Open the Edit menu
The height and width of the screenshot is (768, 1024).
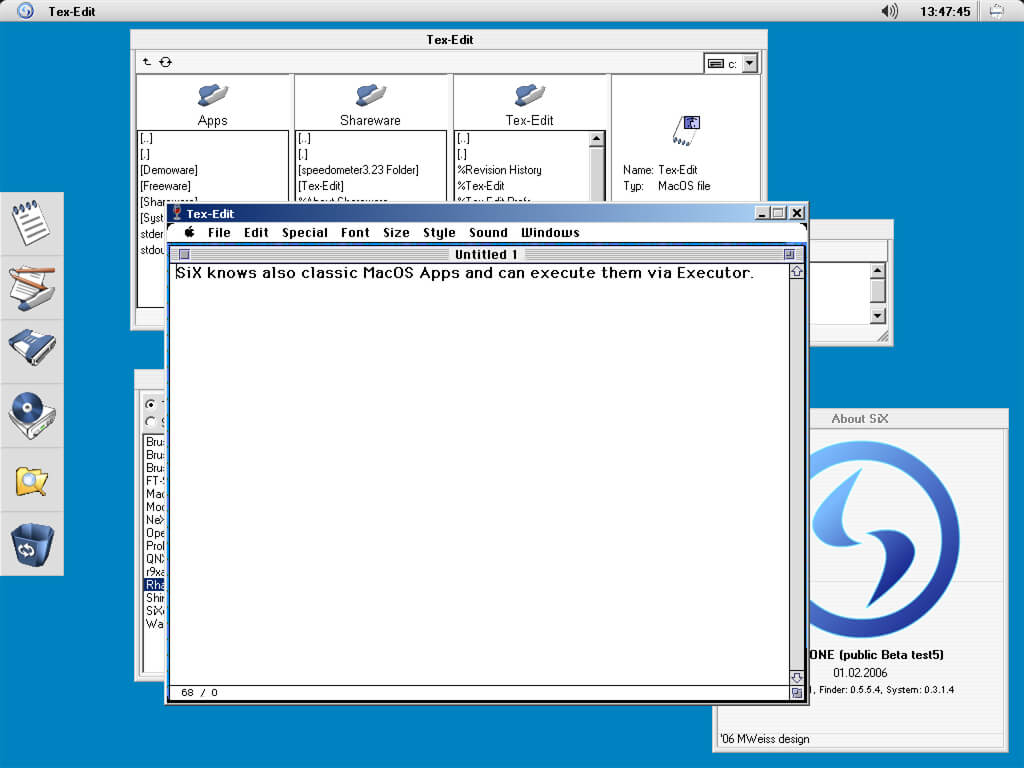pyautogui.click(x=256, y=232)
